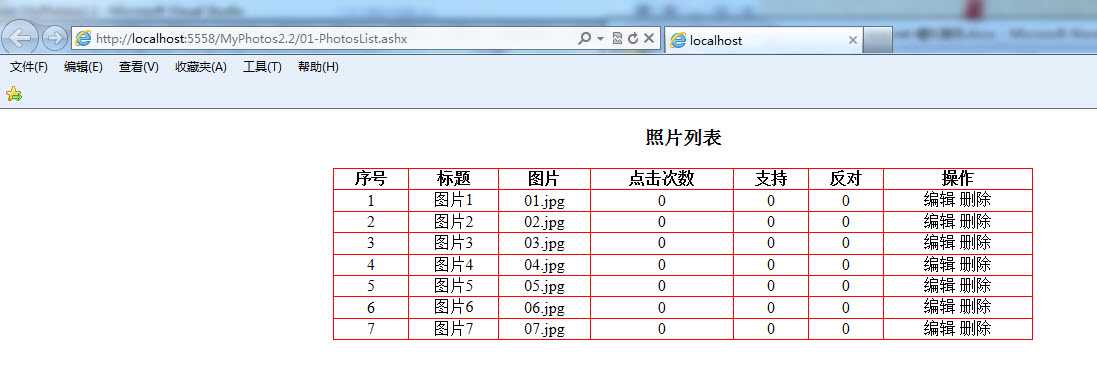This screenshot has height=366, width=1097.
Task: Click the 01.jpg cell
Action: pyautogui.click(x=544, y=201)
